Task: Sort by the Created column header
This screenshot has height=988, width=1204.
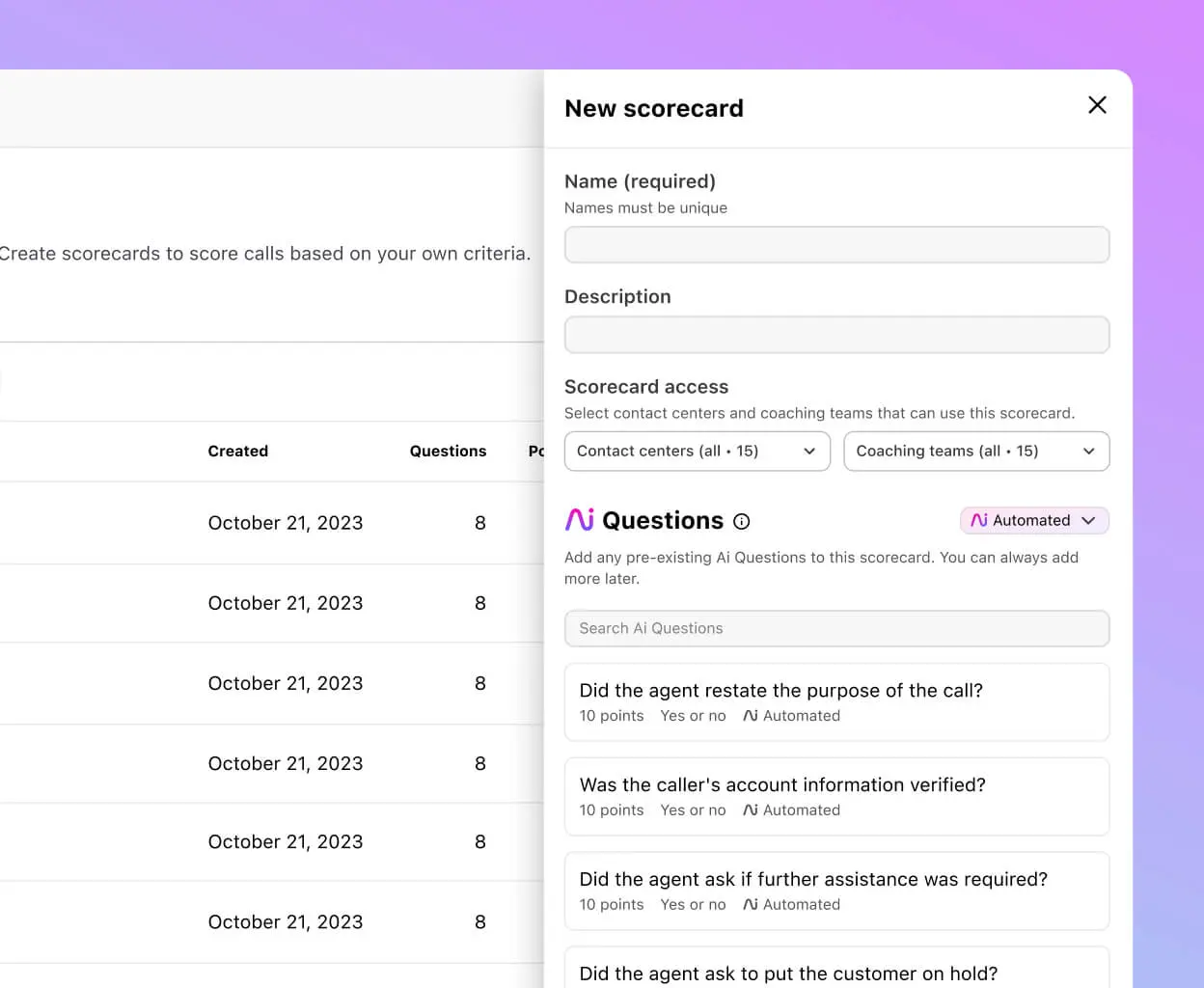Action: click(238, 451)
